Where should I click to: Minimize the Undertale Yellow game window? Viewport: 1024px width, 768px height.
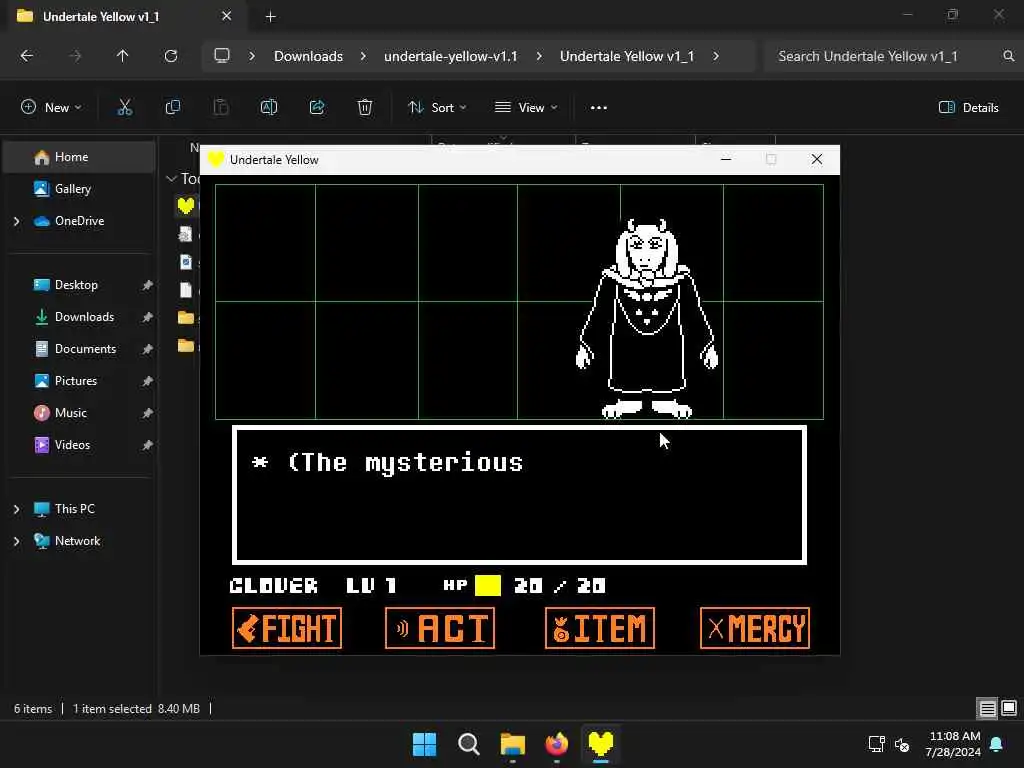pos(726,159)
